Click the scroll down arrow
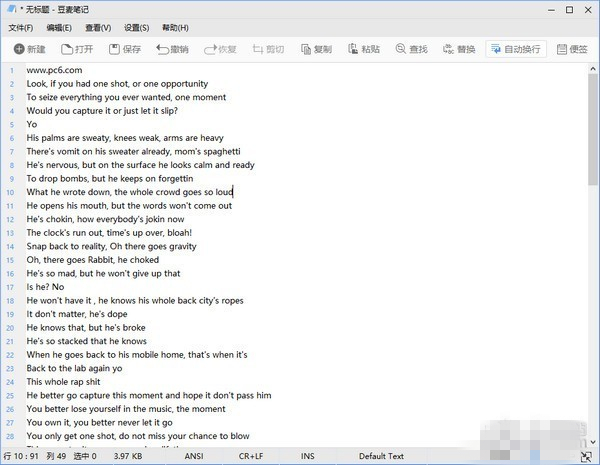600x465 pixels. pyautogui.click(x=593, y=442)
